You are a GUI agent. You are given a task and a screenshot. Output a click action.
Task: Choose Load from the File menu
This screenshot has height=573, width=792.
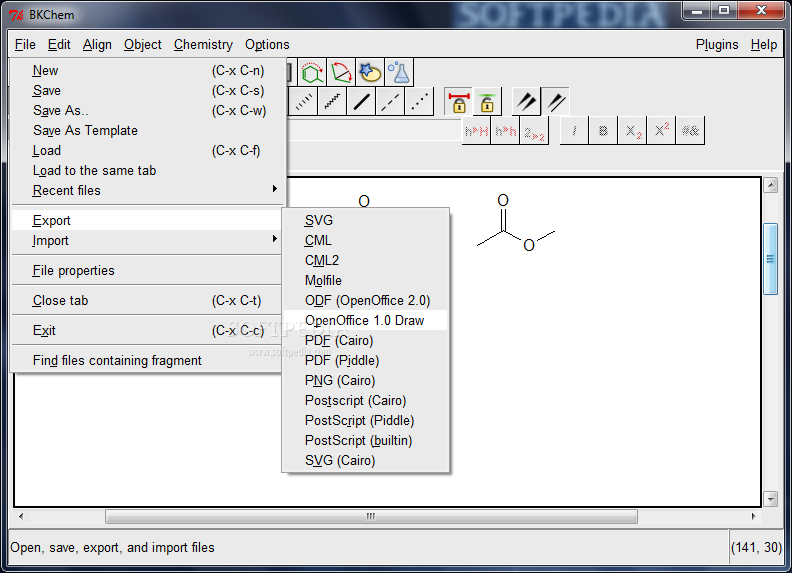tap(148, 151)
